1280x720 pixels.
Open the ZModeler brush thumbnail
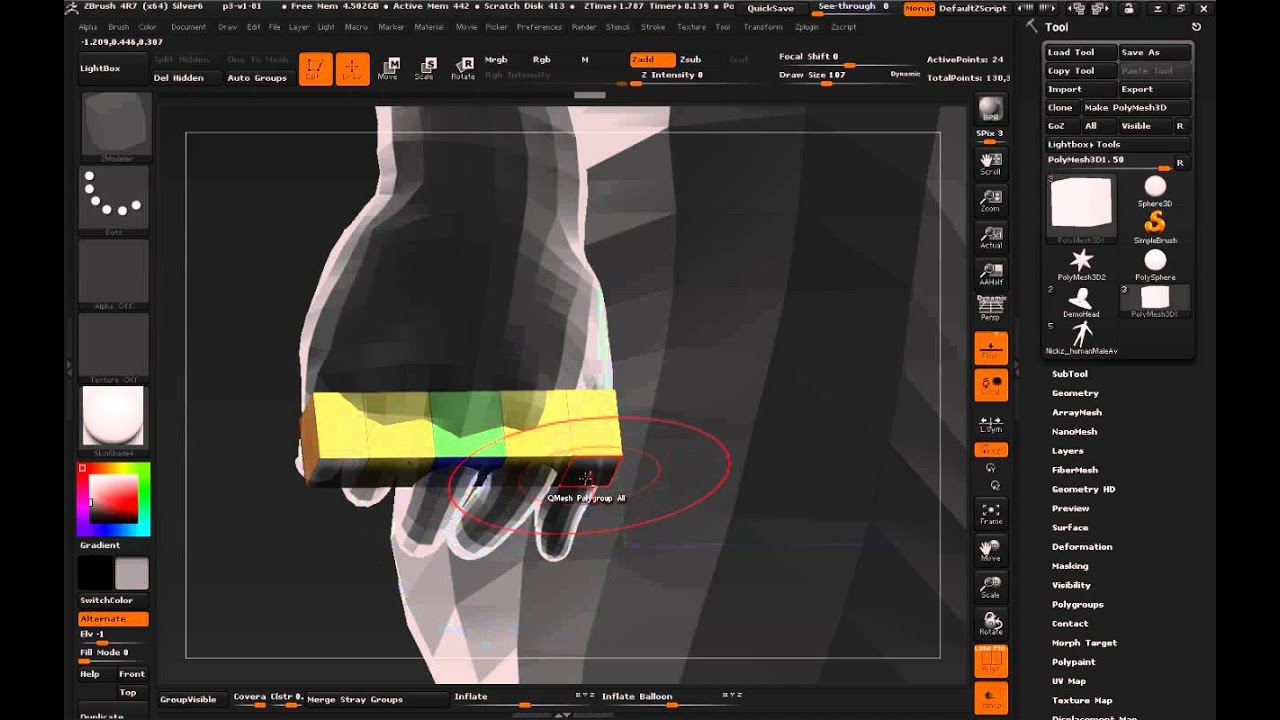115,126
